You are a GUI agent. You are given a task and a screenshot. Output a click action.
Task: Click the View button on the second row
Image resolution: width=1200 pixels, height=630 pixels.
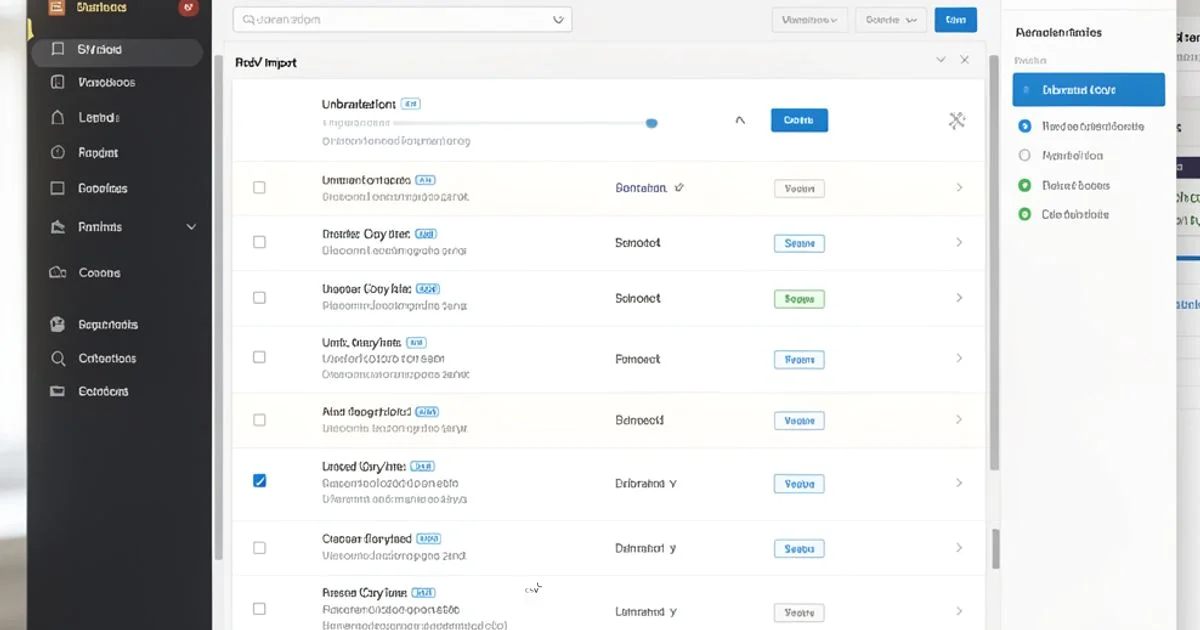point(799,242)
